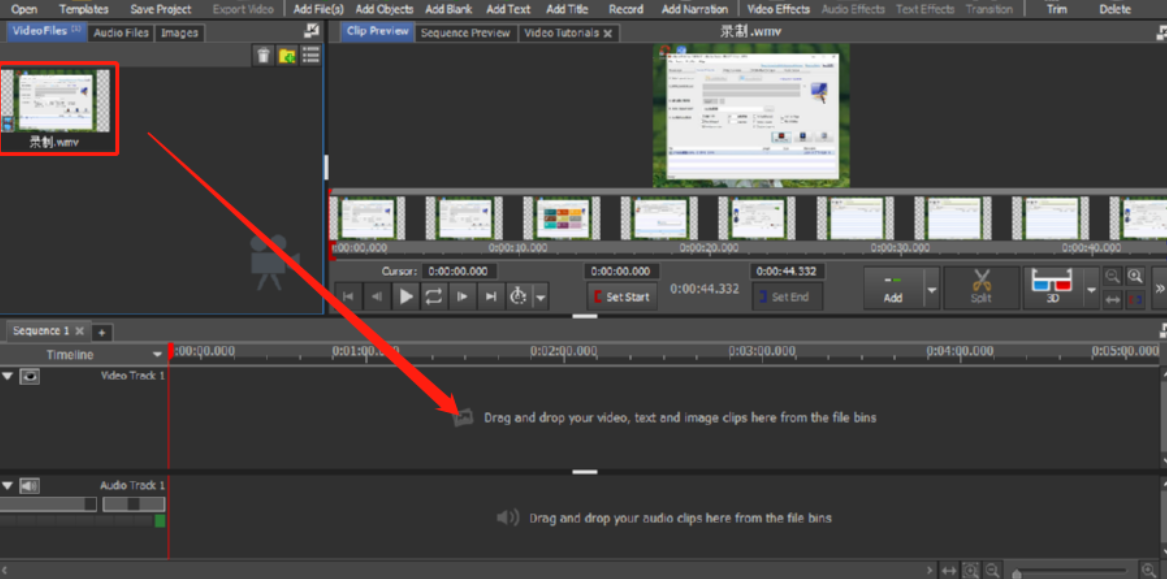
Task: Click the Set Start button
Action: pyautogui.click(x=620, y=297)
